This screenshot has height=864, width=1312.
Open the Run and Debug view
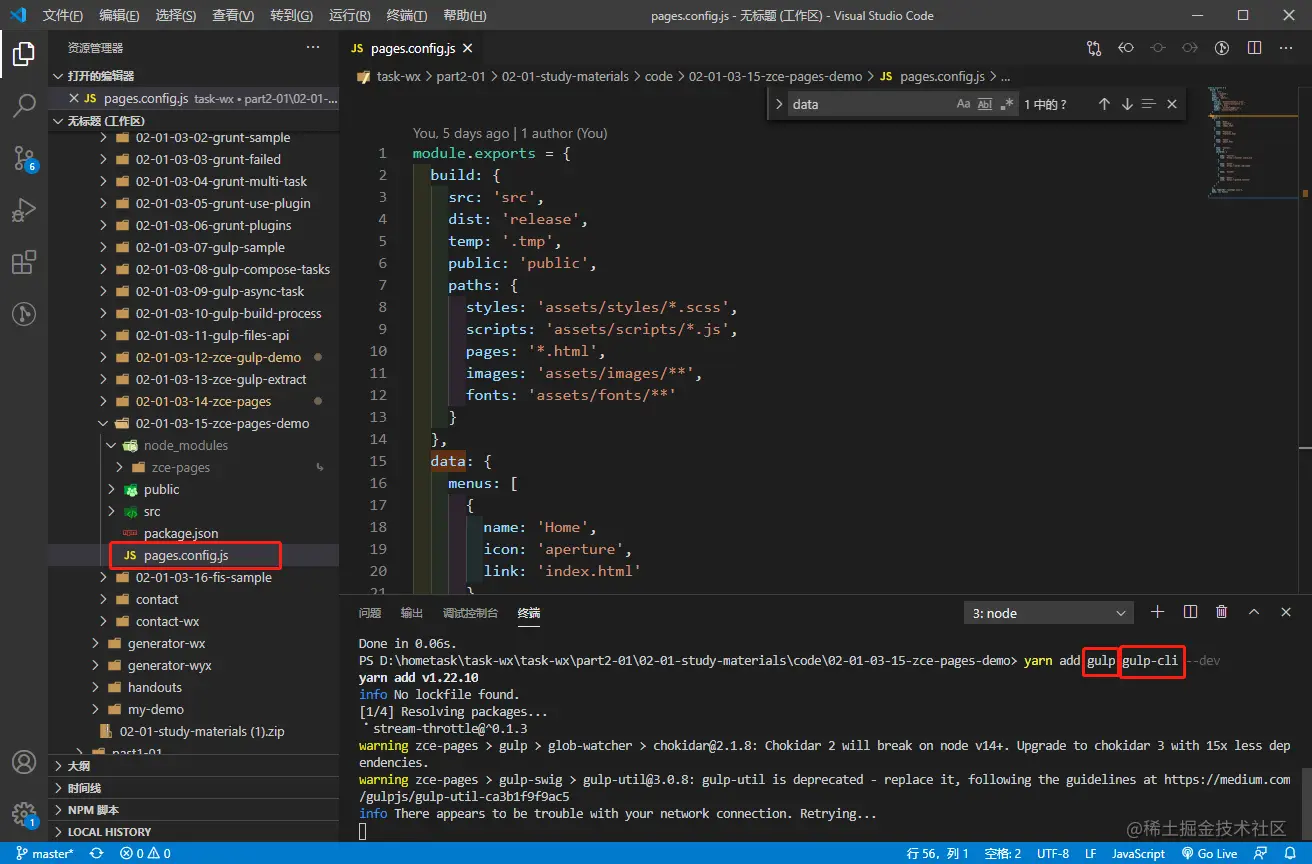tap(24, 210)
